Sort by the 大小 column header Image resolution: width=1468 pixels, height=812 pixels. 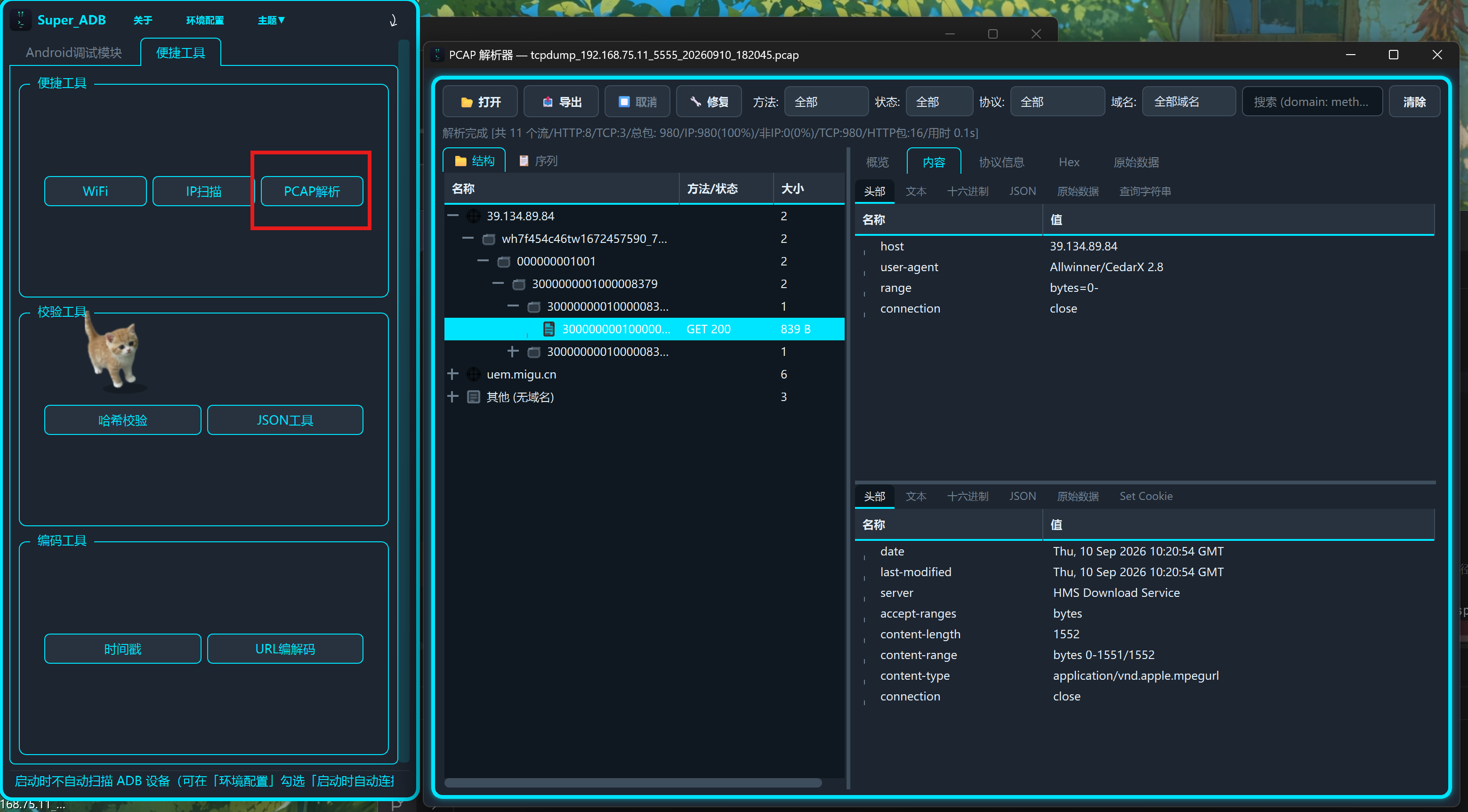(x=809, y=189)
